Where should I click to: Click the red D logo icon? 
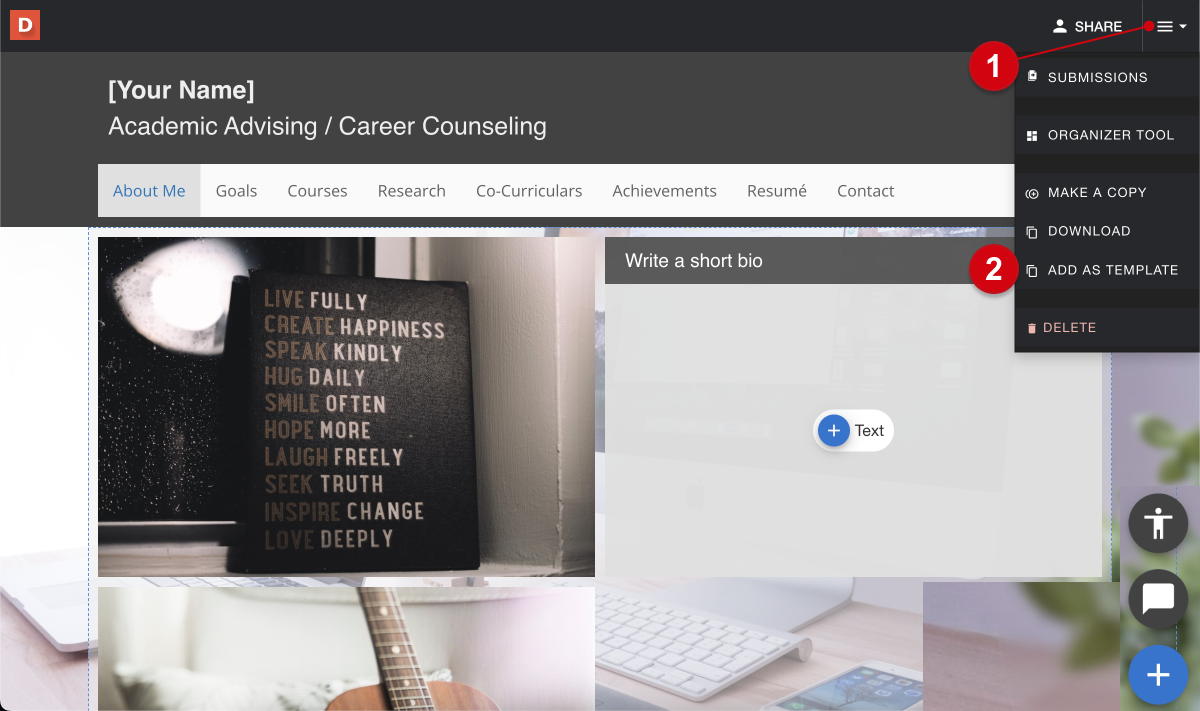click(25, 25)
